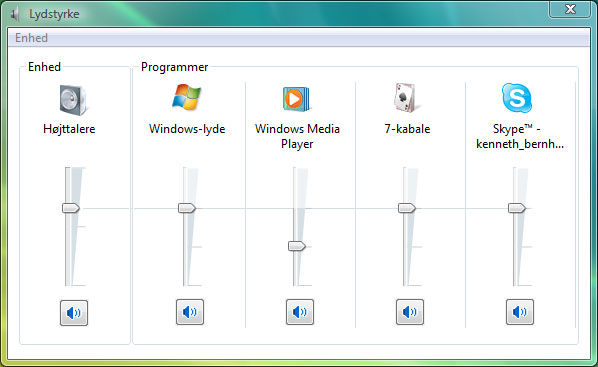Mute the 7-kabale game
Viewport: 598px width, 367px height.
[410, 312]
